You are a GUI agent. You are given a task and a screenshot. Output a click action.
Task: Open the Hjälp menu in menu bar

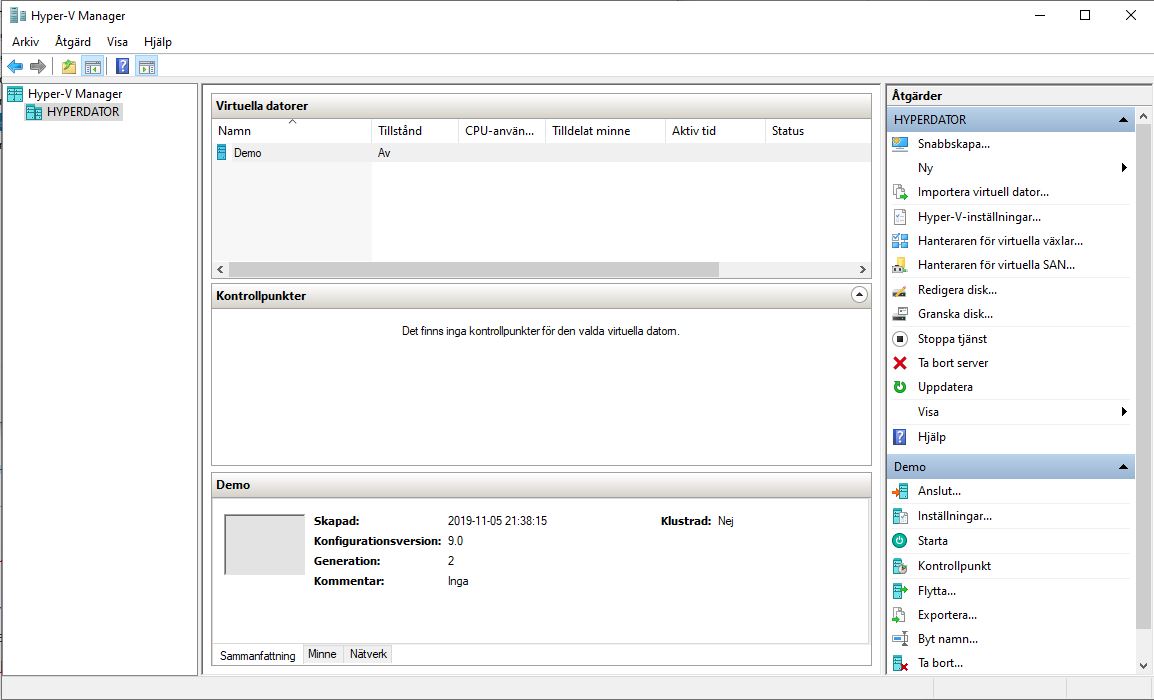pyautogui.click(x=157, y=42)
